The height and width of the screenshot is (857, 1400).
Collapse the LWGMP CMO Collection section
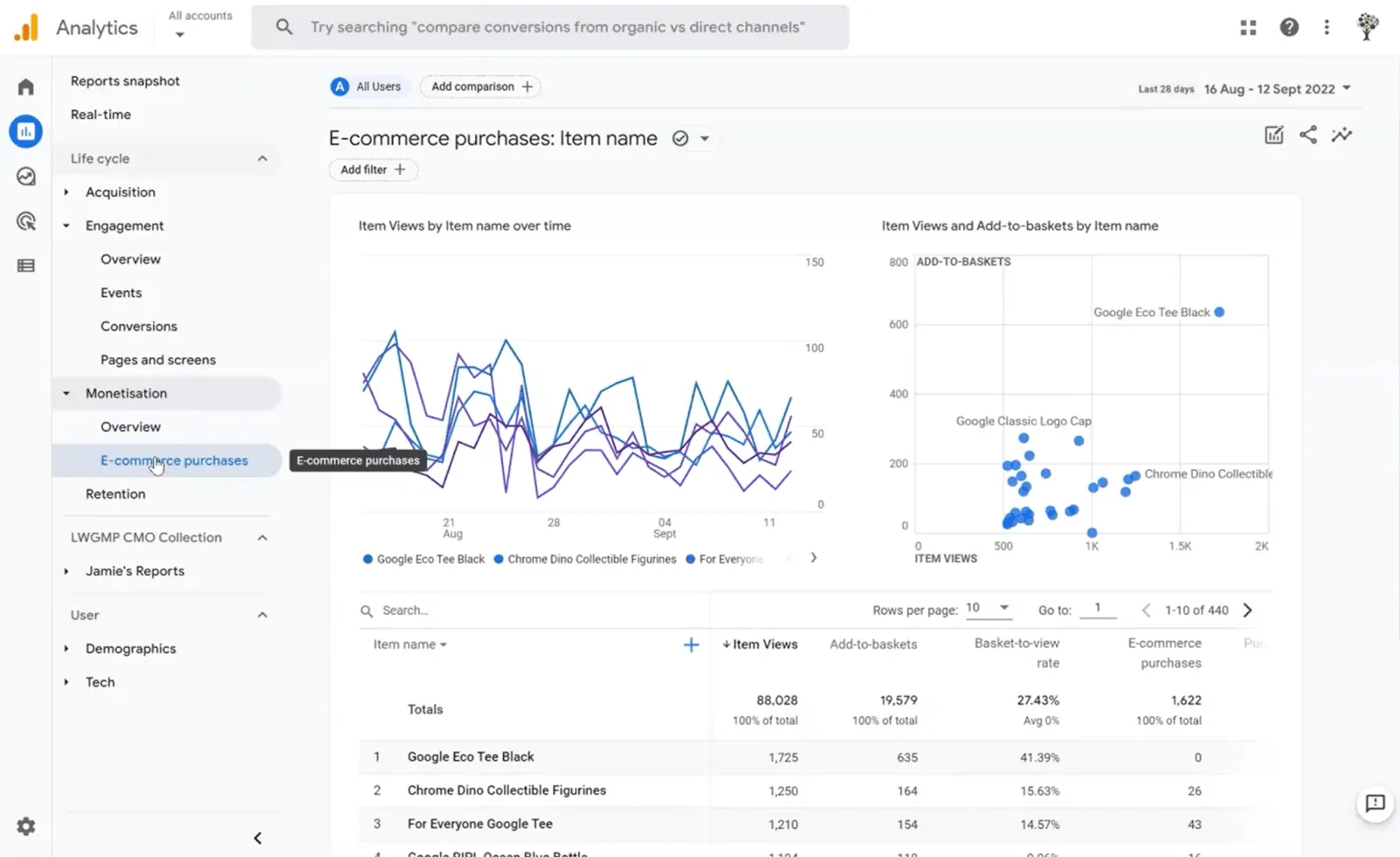262,537
